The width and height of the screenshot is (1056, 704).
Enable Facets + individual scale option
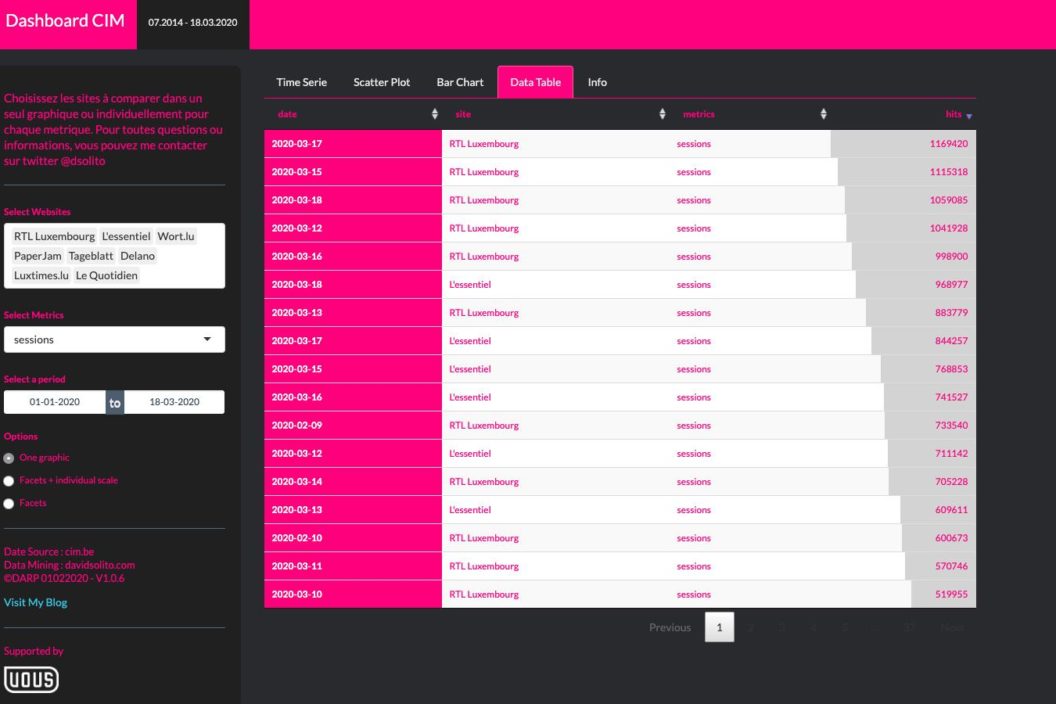[10, 481]
